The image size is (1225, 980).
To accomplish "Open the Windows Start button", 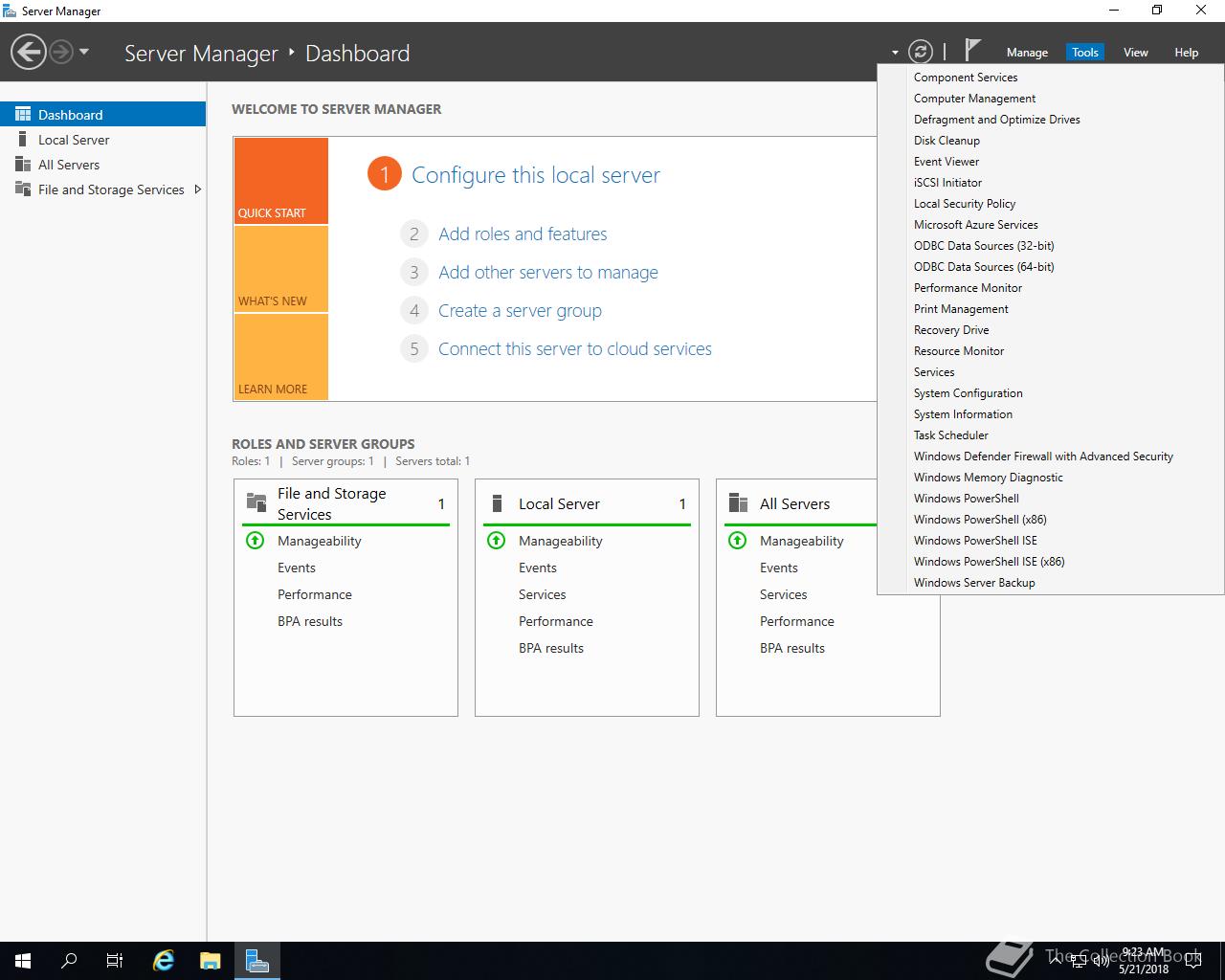I will (x=23, y=961).
